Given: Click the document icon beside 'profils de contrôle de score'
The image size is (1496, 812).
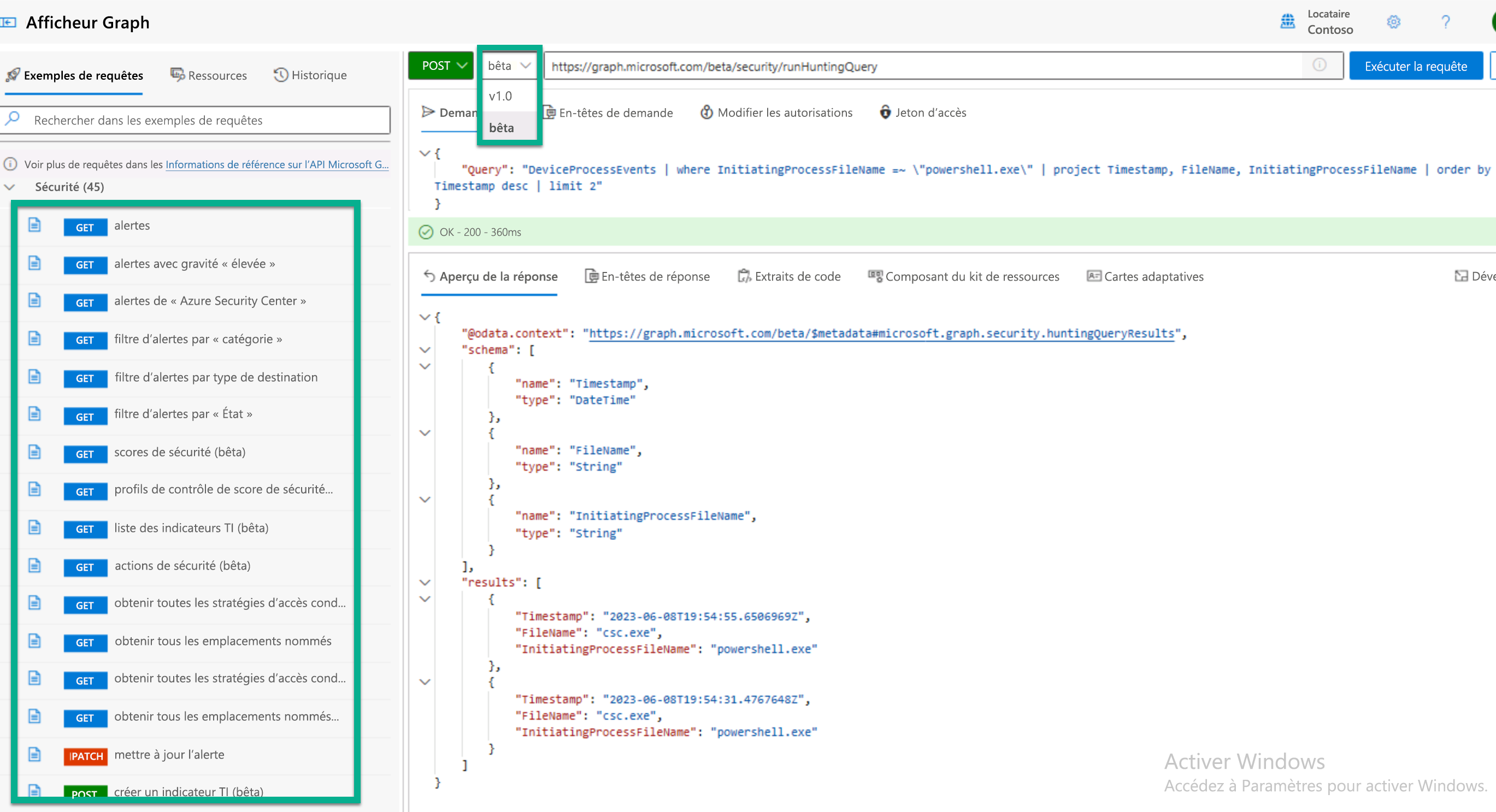Looking at the screenshot, I should pos(35,489).
